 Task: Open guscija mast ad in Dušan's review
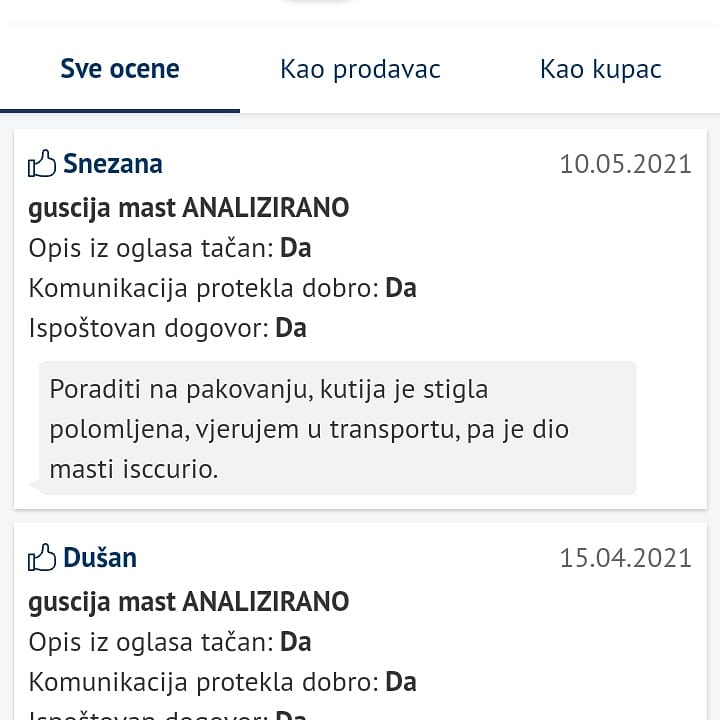point(189,602)
